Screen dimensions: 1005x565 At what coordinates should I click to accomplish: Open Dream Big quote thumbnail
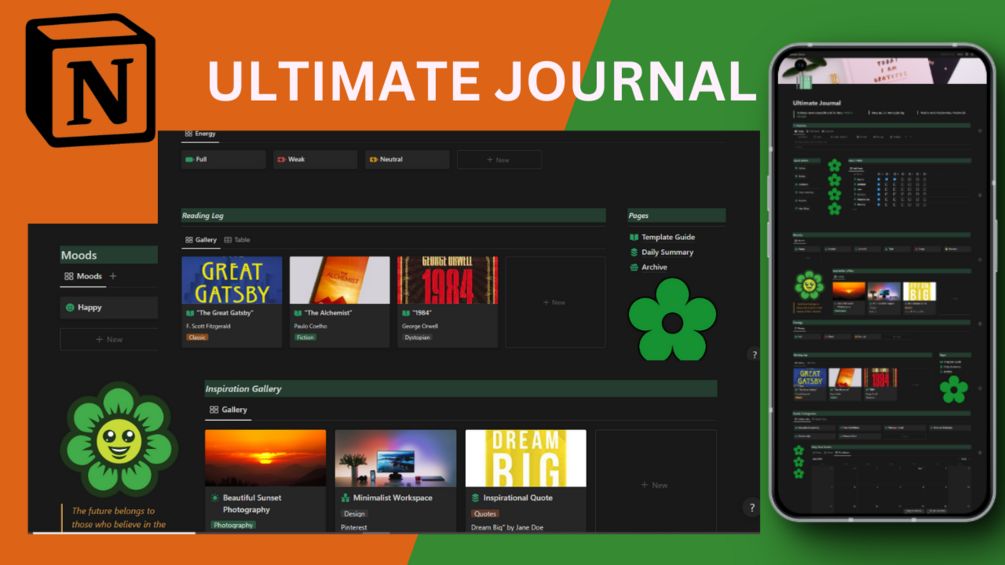[526, 458]
